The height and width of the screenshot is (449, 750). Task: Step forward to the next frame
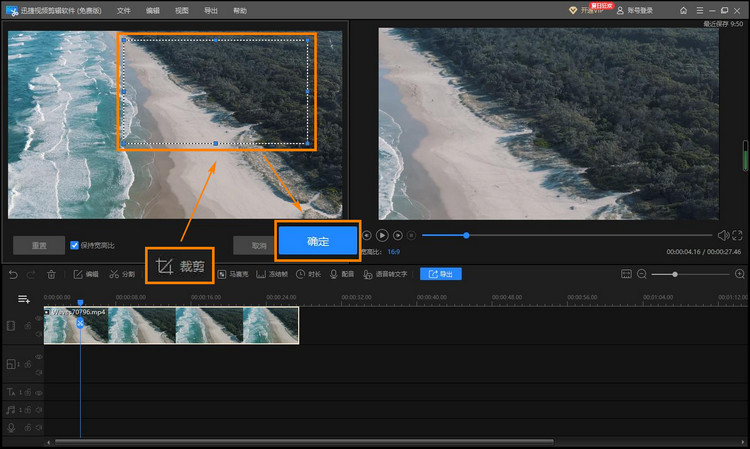[x=397, y=235]
